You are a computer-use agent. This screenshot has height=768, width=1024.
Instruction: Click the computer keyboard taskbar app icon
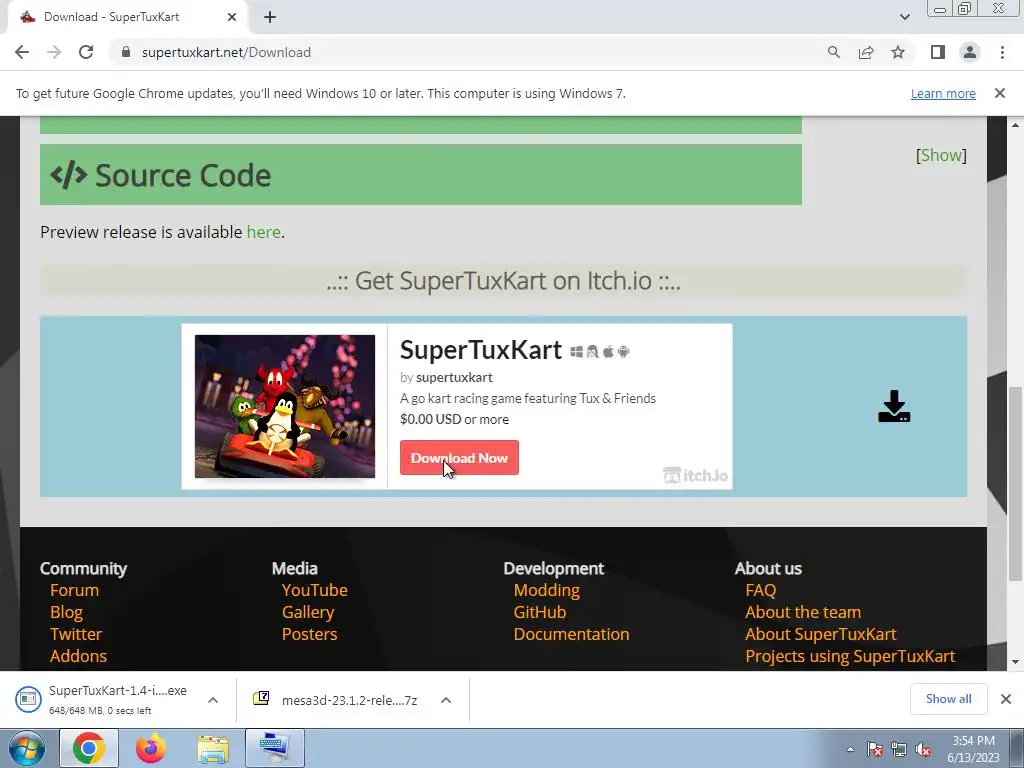click(x=275, y=748)
